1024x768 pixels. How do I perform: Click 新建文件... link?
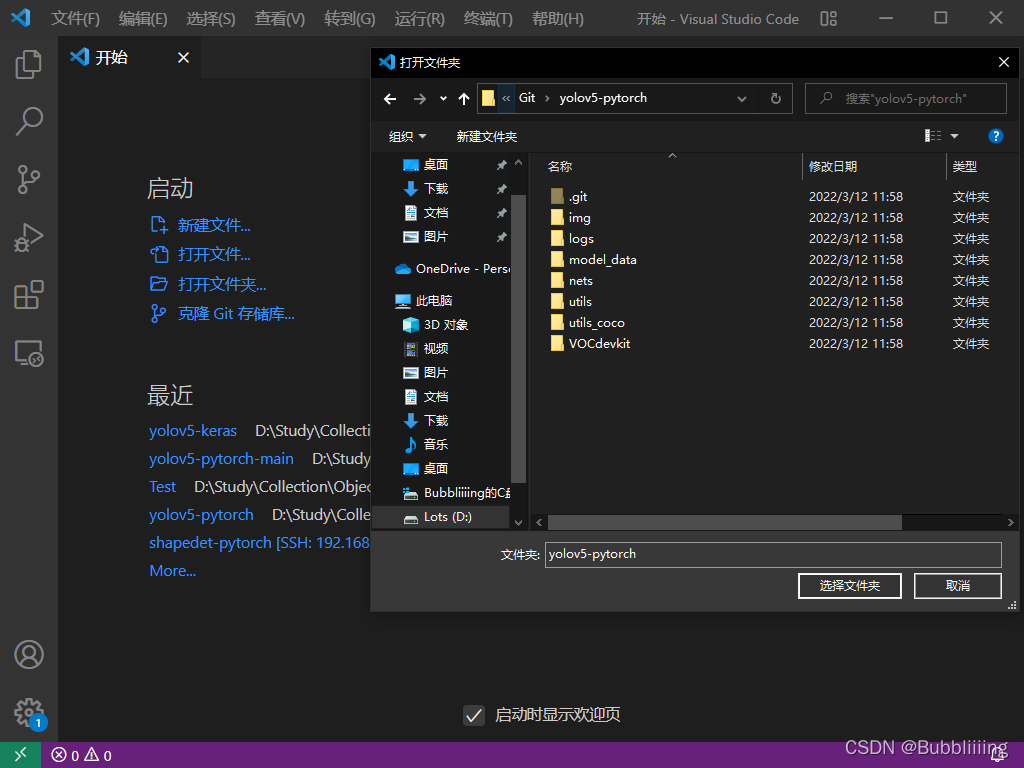click(214, 225)
